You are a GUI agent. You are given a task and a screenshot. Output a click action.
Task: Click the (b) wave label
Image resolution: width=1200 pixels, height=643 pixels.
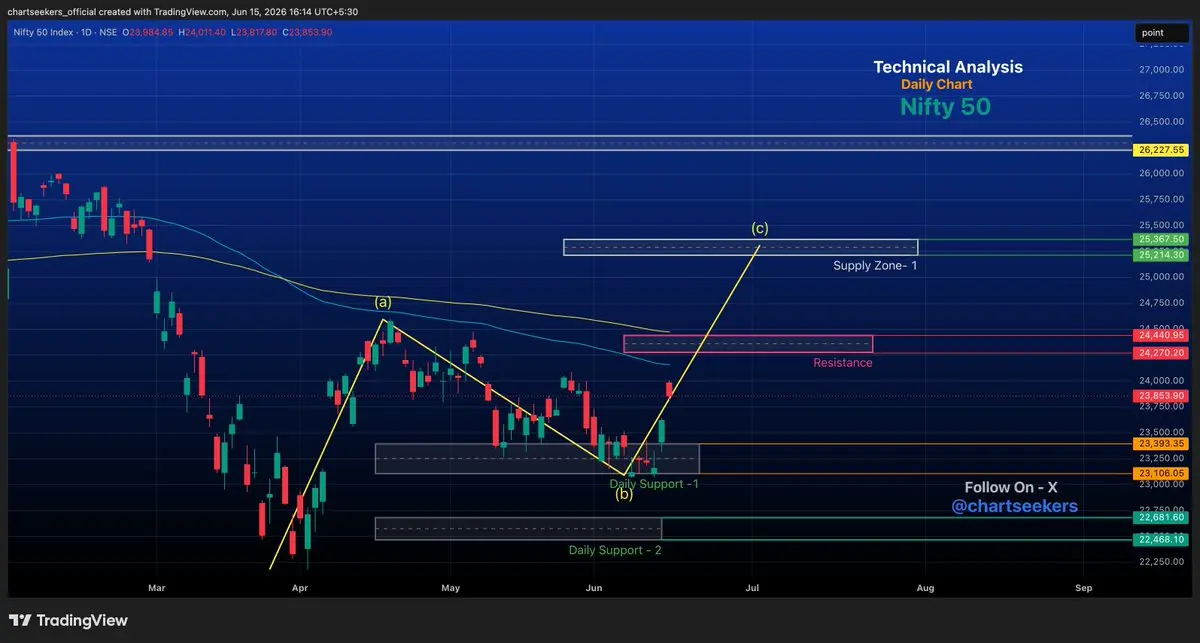point(623,495)
